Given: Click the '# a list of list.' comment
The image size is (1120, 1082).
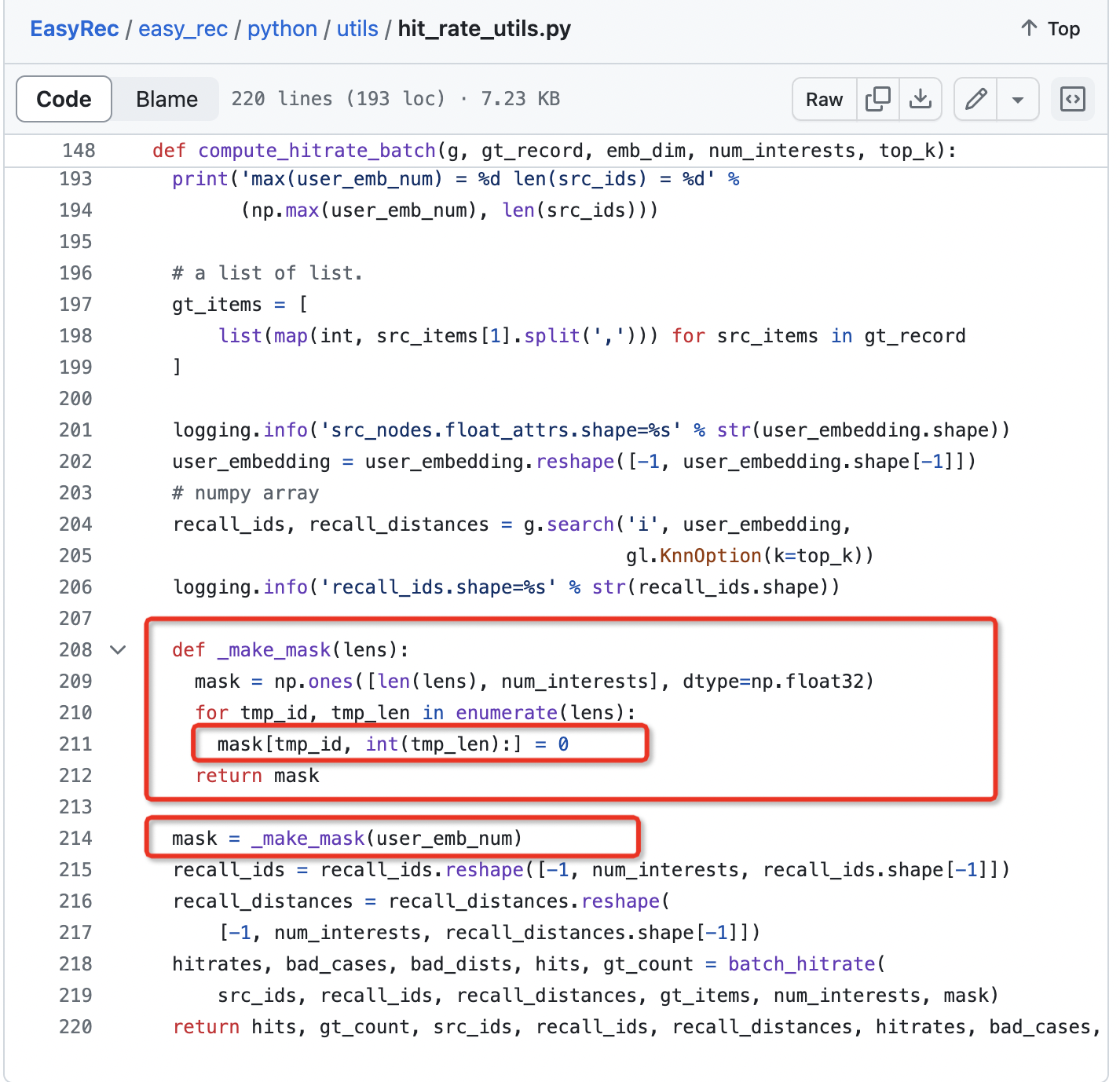Looking at the screenshot, I should point(267,273).
